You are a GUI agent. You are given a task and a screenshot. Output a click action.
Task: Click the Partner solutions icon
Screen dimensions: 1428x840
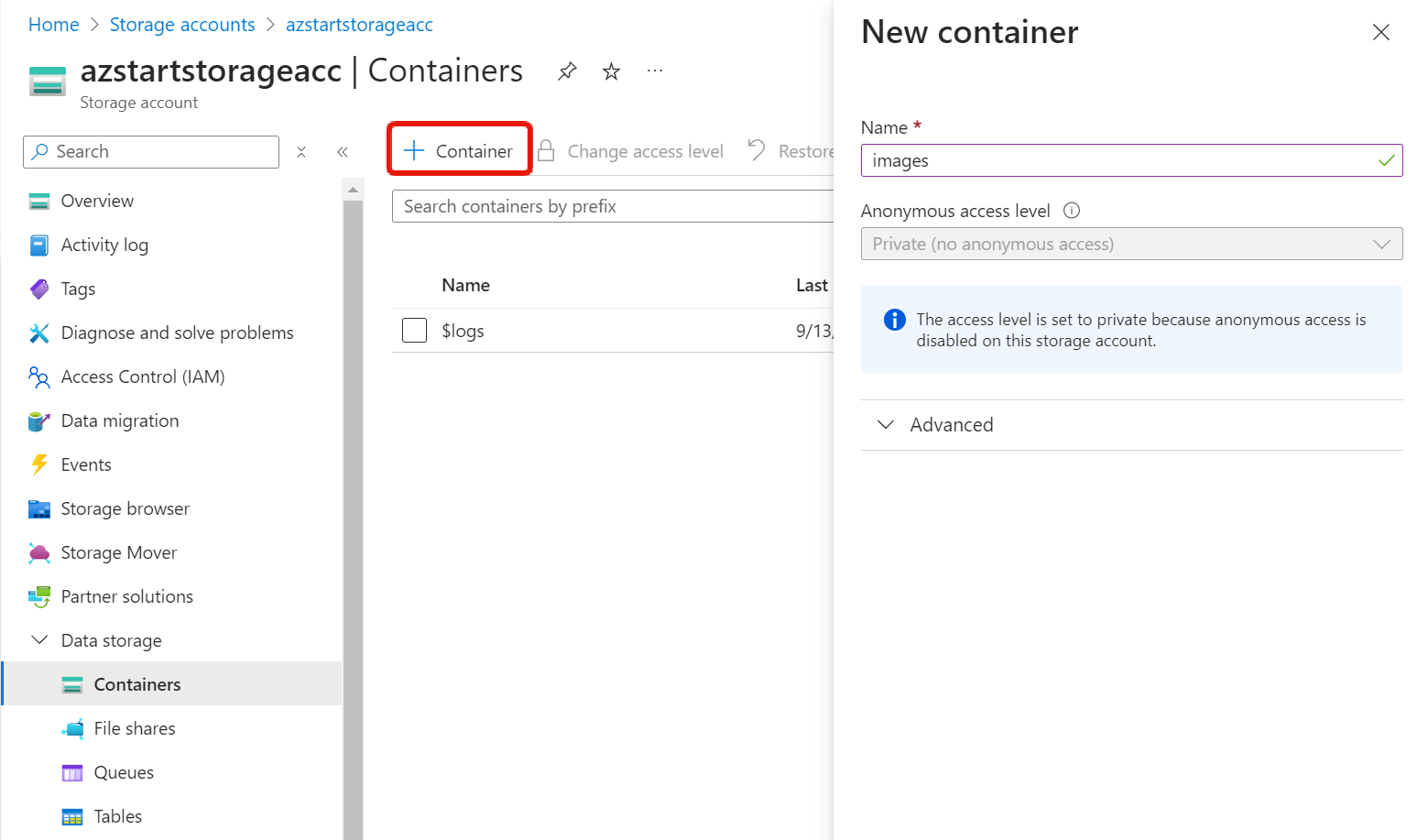click(x=39, y=597)
